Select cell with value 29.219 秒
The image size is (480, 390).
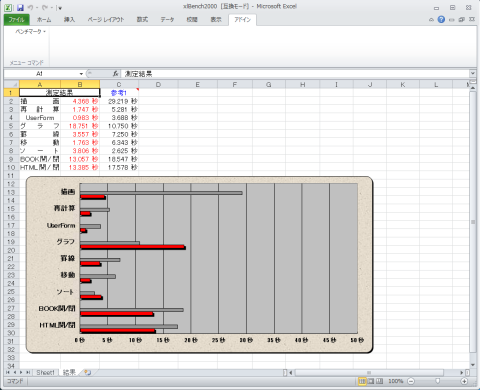119,101
